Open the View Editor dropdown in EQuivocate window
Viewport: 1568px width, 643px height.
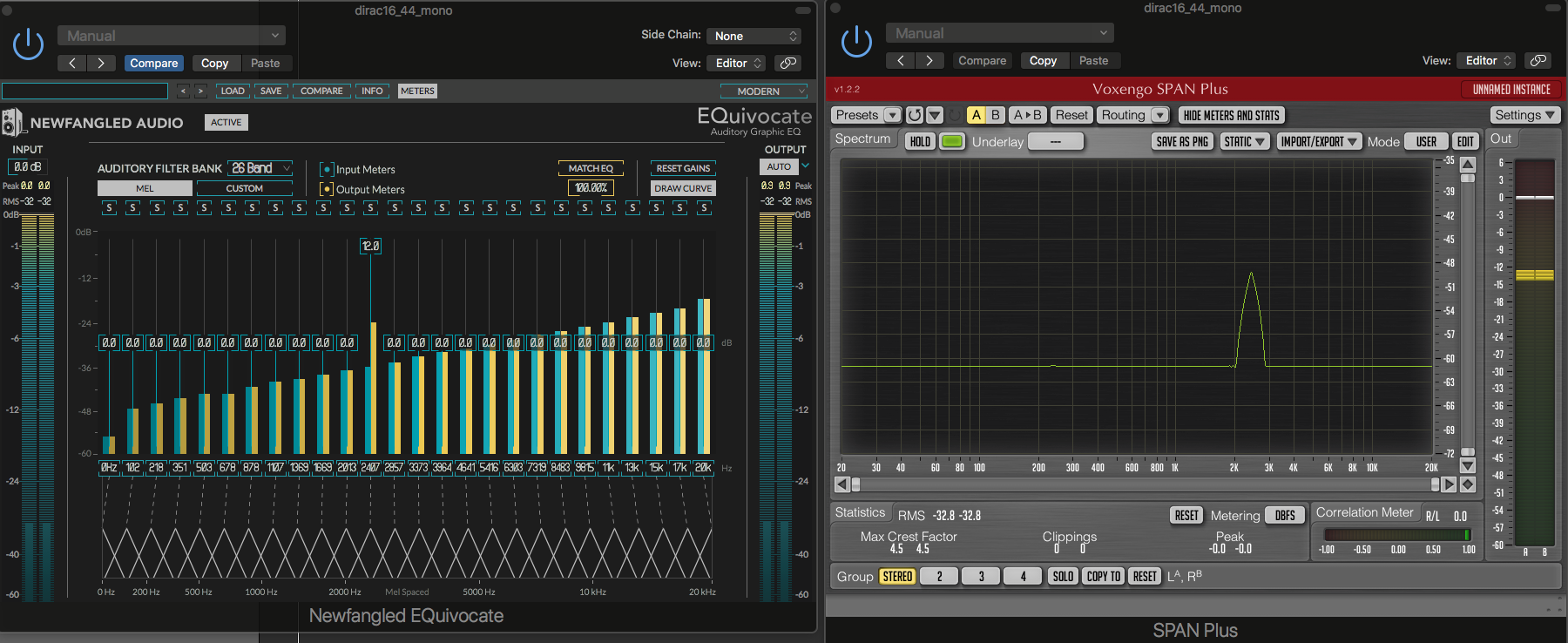[737, 63]
